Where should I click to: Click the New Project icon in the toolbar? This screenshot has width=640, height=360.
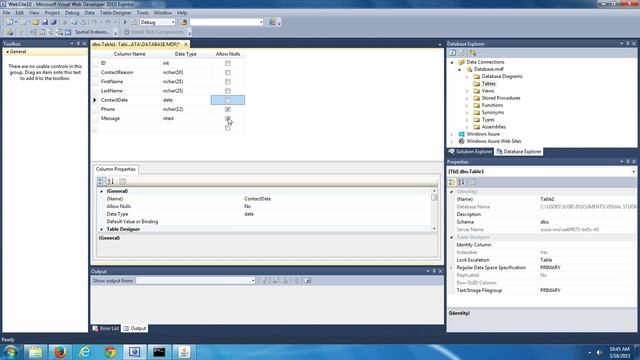[9, 22]
